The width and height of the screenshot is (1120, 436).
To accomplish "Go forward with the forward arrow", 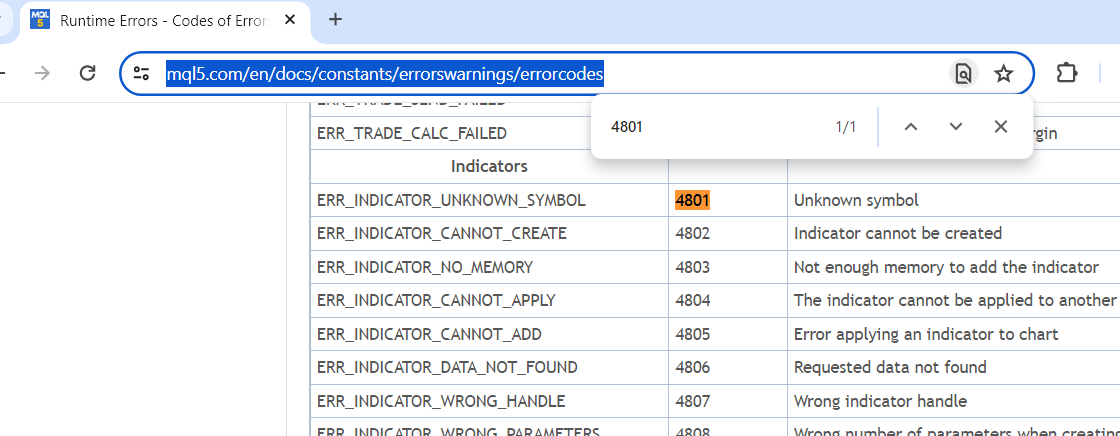I will point(43,73).
